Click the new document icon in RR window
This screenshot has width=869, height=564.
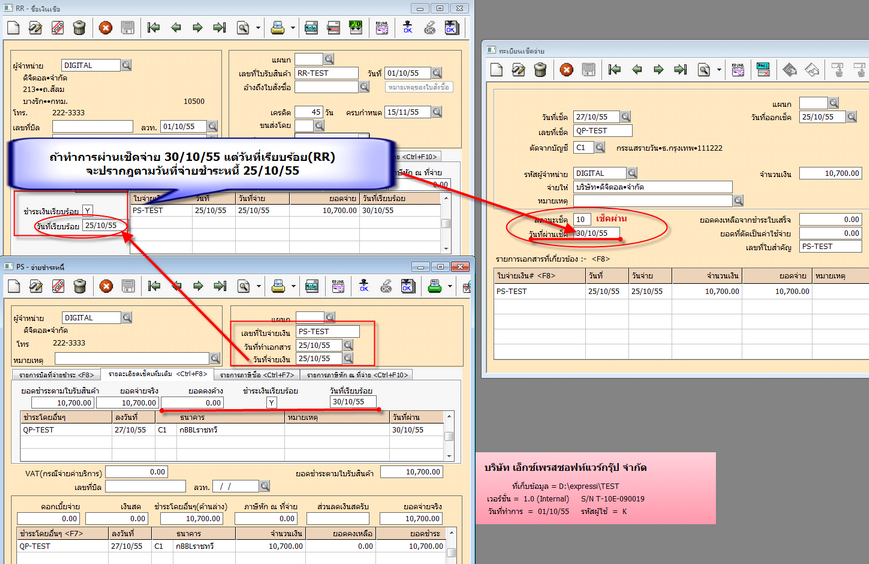point(13,29)
